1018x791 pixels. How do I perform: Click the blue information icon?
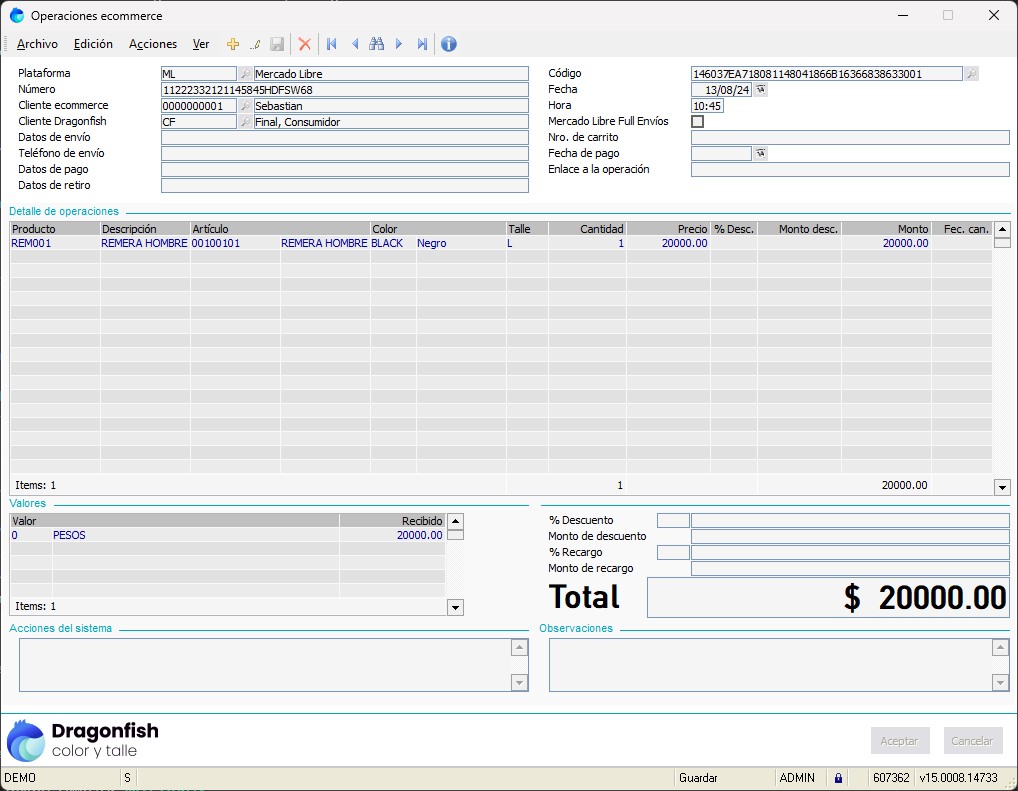pos(449,44)
